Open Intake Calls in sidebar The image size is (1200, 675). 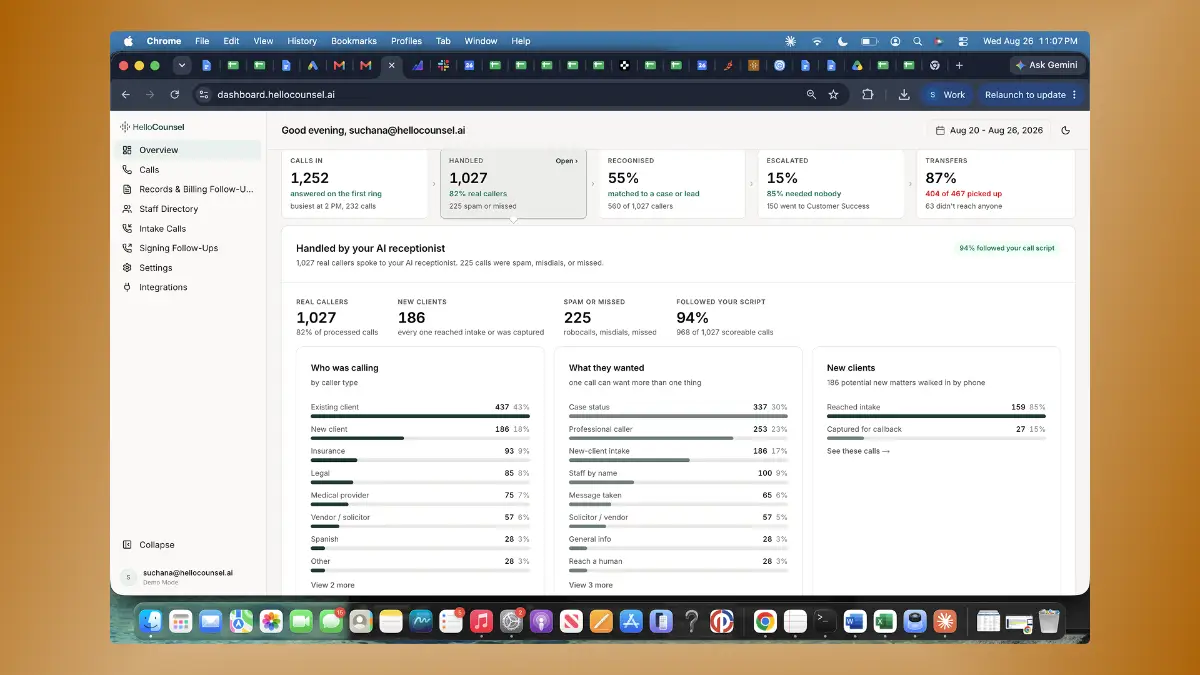(x=188, y=229)
